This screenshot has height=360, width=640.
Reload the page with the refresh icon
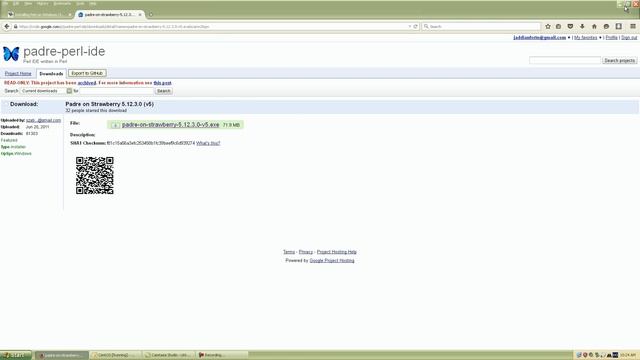(416, 26)
